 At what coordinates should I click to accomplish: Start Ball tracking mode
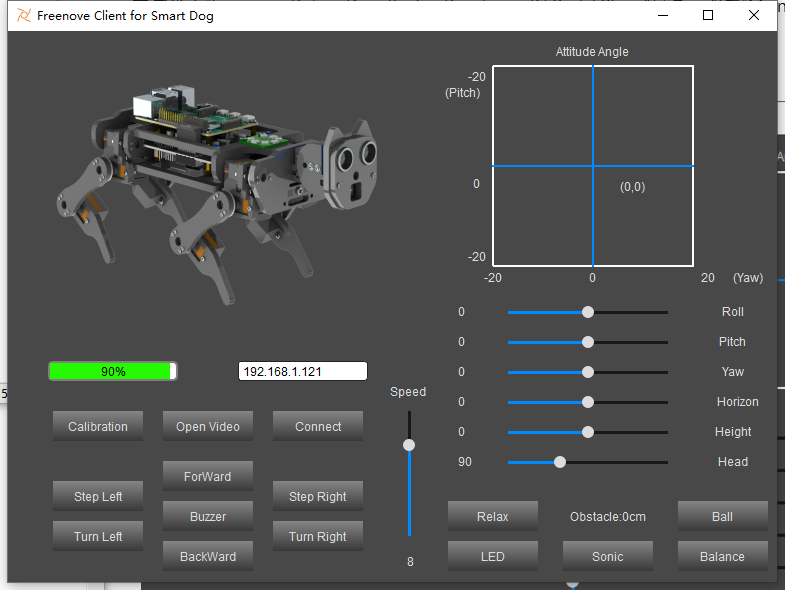pyautogui.click(x=722, y=516)
